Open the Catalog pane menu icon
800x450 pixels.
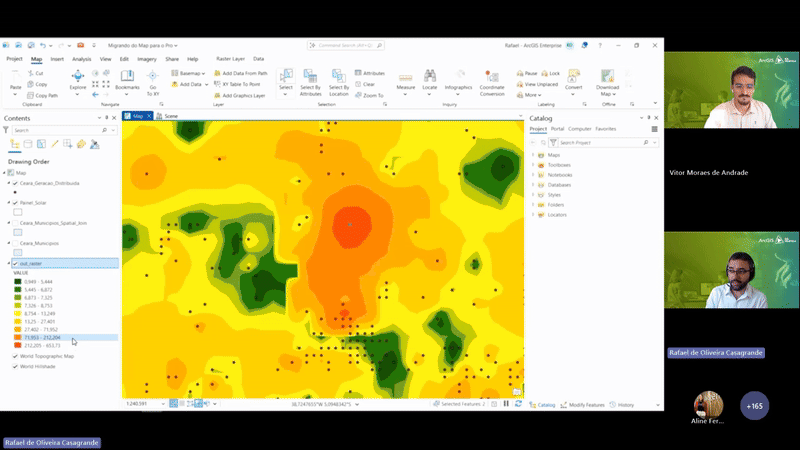(x=655, y=129)
